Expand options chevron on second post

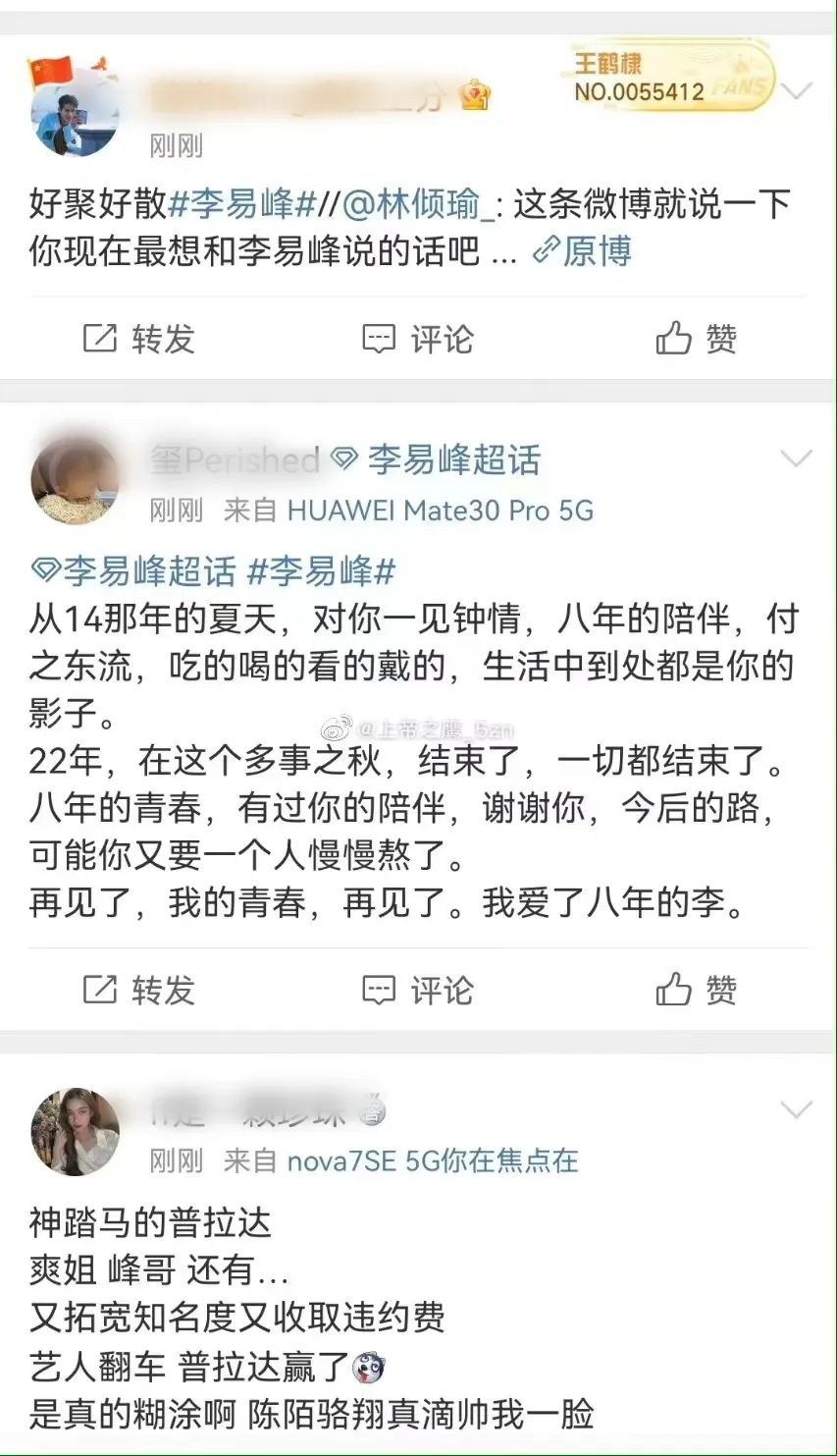[796, 458]
